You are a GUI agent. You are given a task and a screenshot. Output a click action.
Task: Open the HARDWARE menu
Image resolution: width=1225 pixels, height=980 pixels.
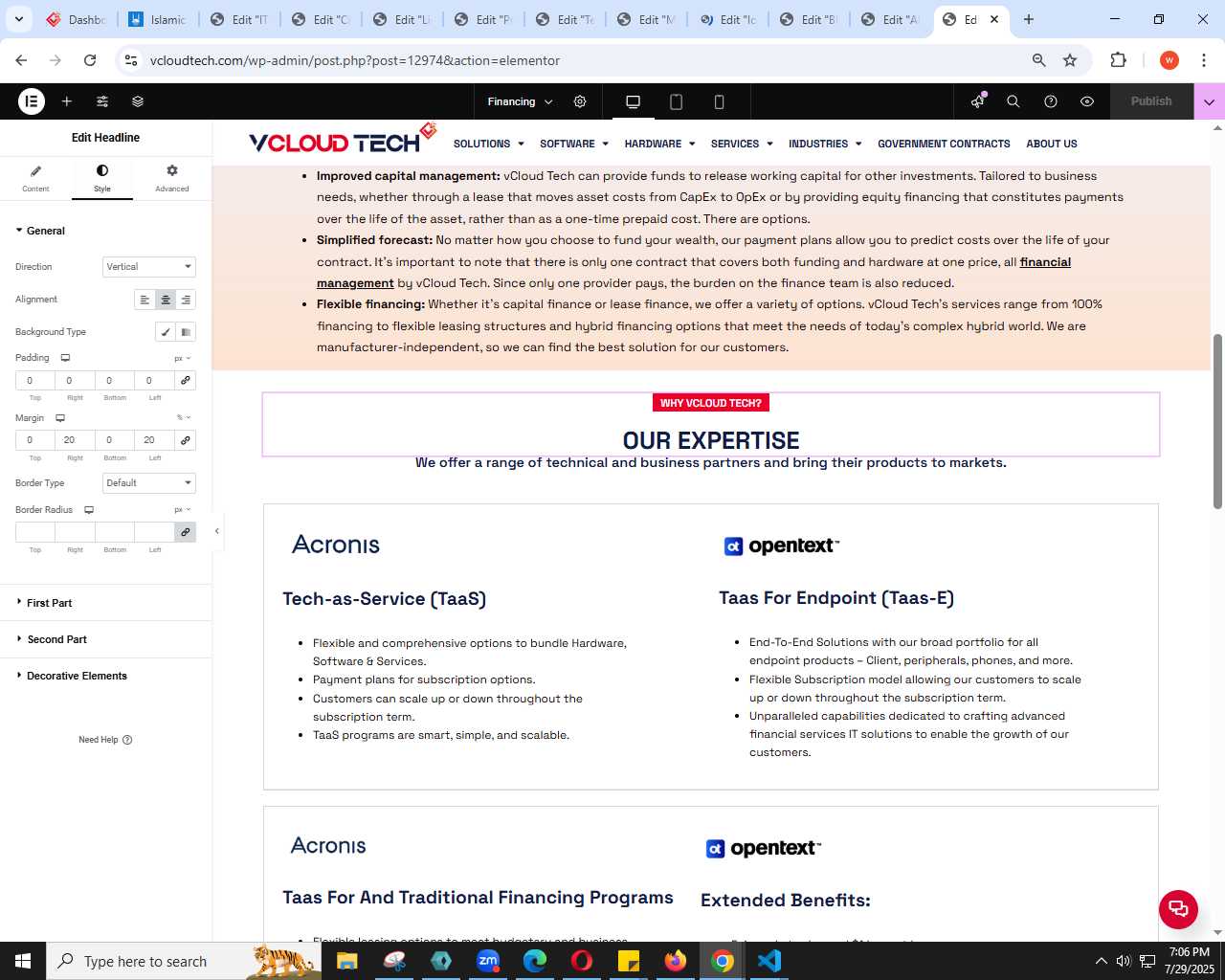click(x=659, y=144)
